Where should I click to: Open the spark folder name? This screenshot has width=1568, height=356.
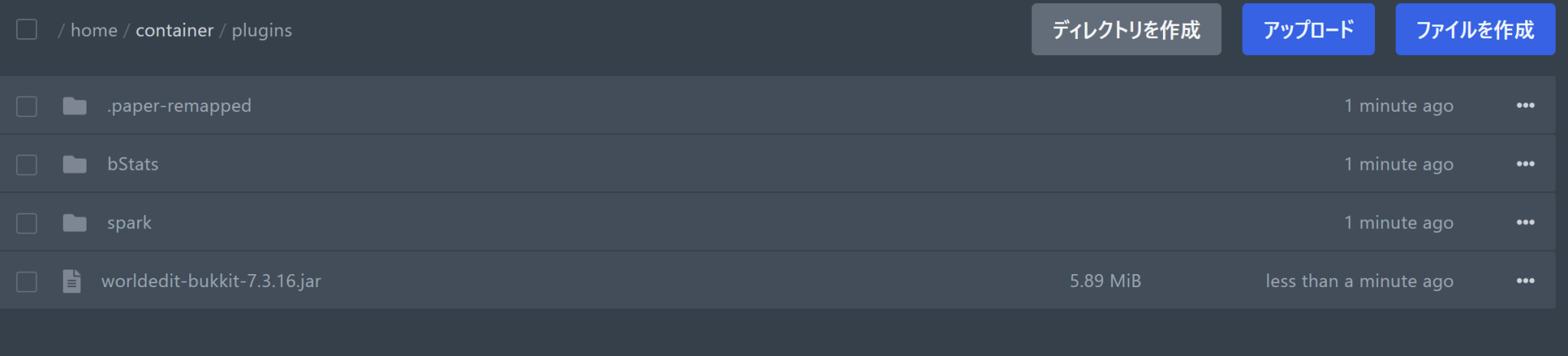(129, 223)
